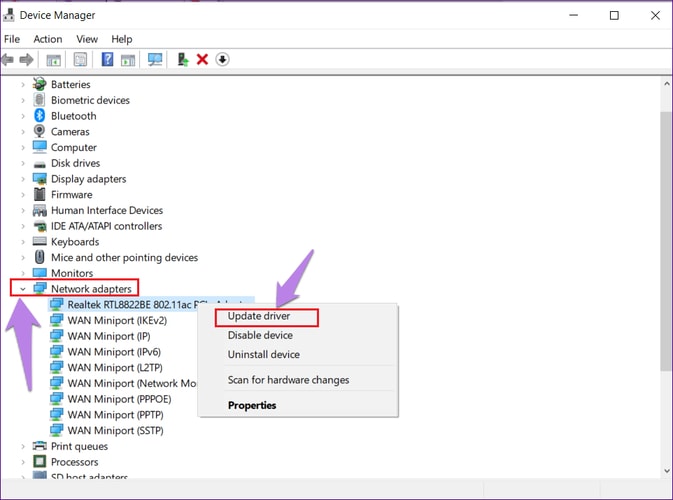Click the Biometric devices fingerprint icon

pos(39,100)
